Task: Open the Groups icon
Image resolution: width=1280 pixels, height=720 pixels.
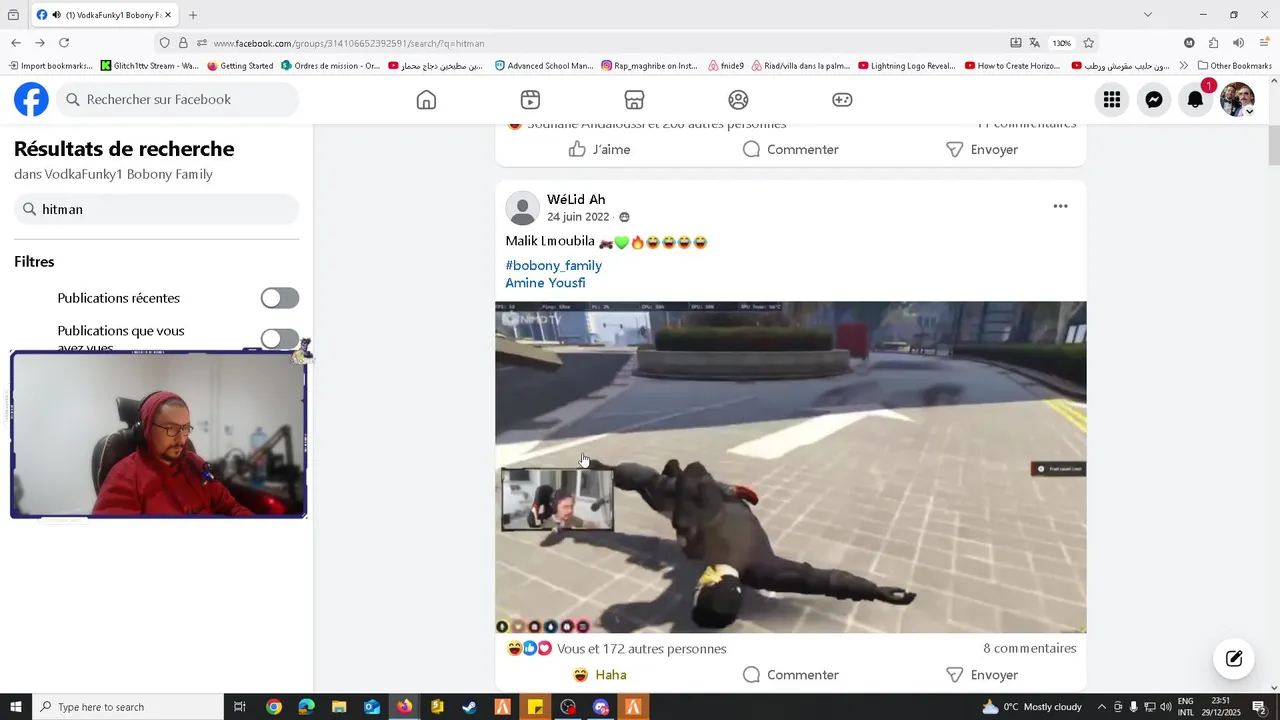Action: (738, 100)
